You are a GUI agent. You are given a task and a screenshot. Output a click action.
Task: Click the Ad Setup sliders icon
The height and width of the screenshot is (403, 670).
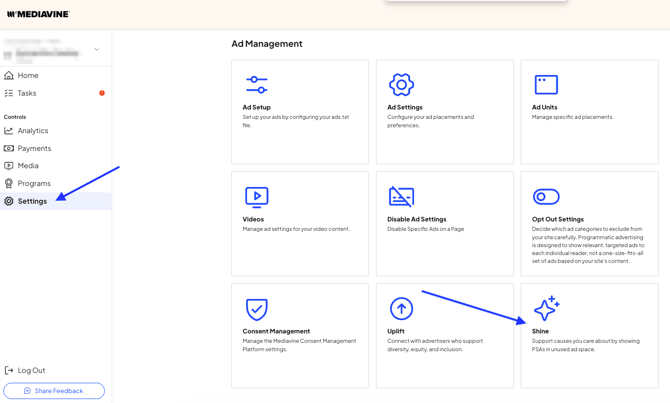[x=256, y=85]
